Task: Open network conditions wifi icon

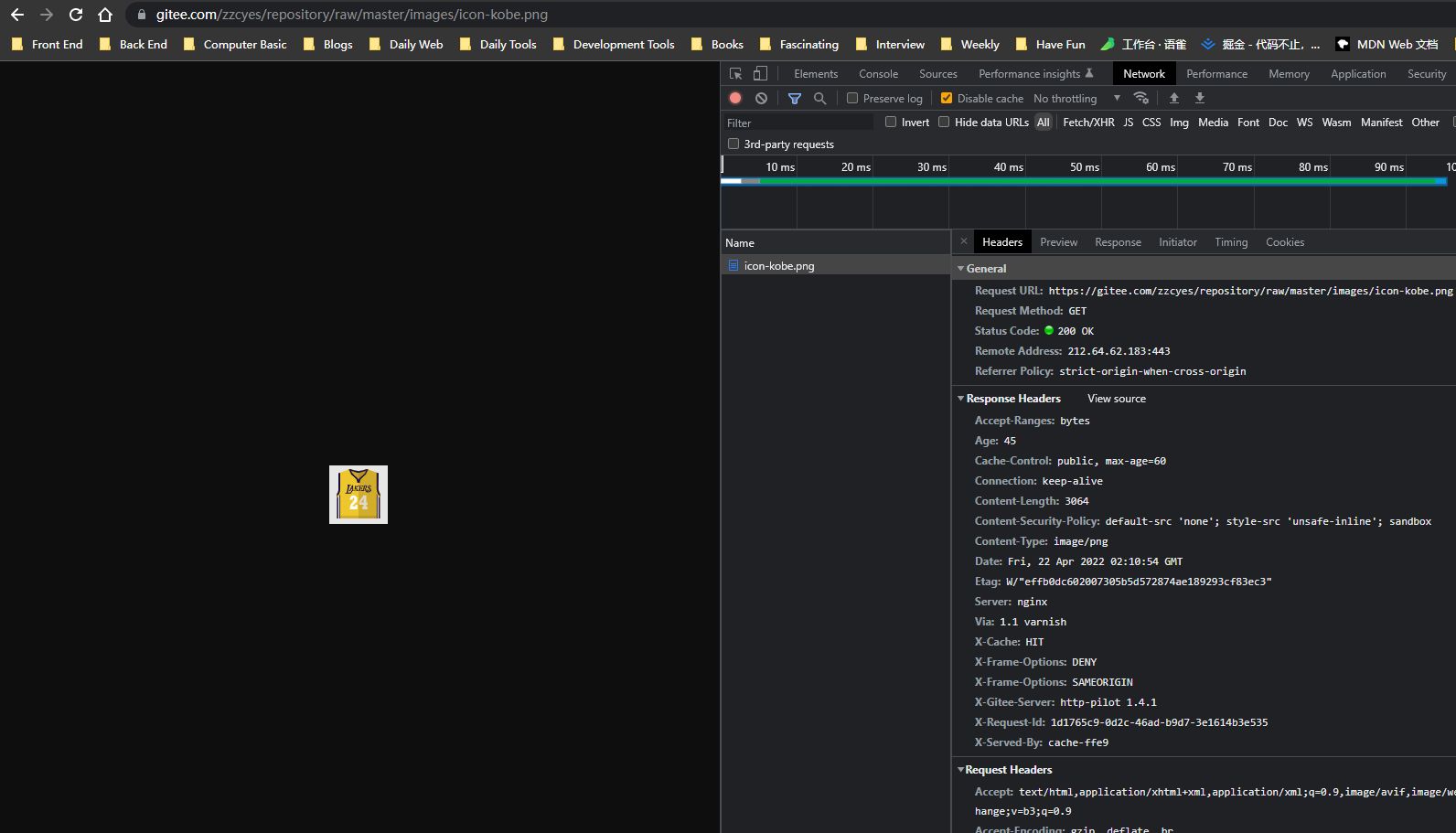Action: pyautogui.click(x=1140, y=98)
